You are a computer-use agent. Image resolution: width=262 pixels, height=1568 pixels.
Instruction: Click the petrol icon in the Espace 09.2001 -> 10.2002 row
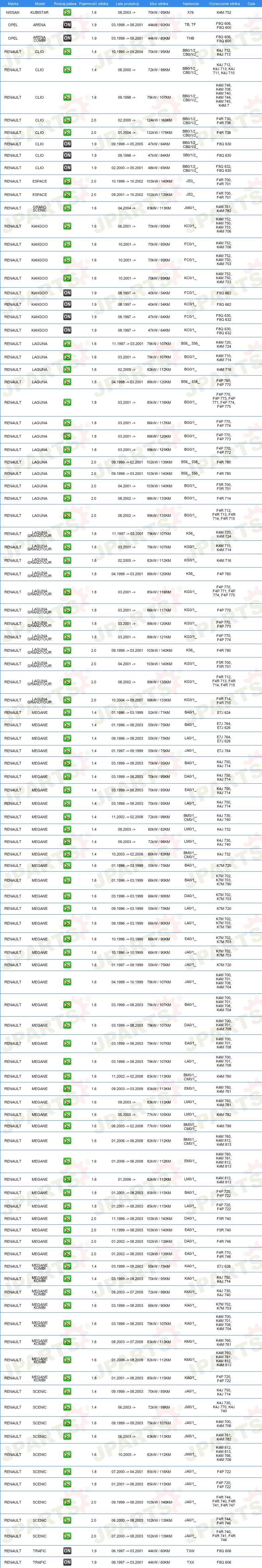point(67,194)
